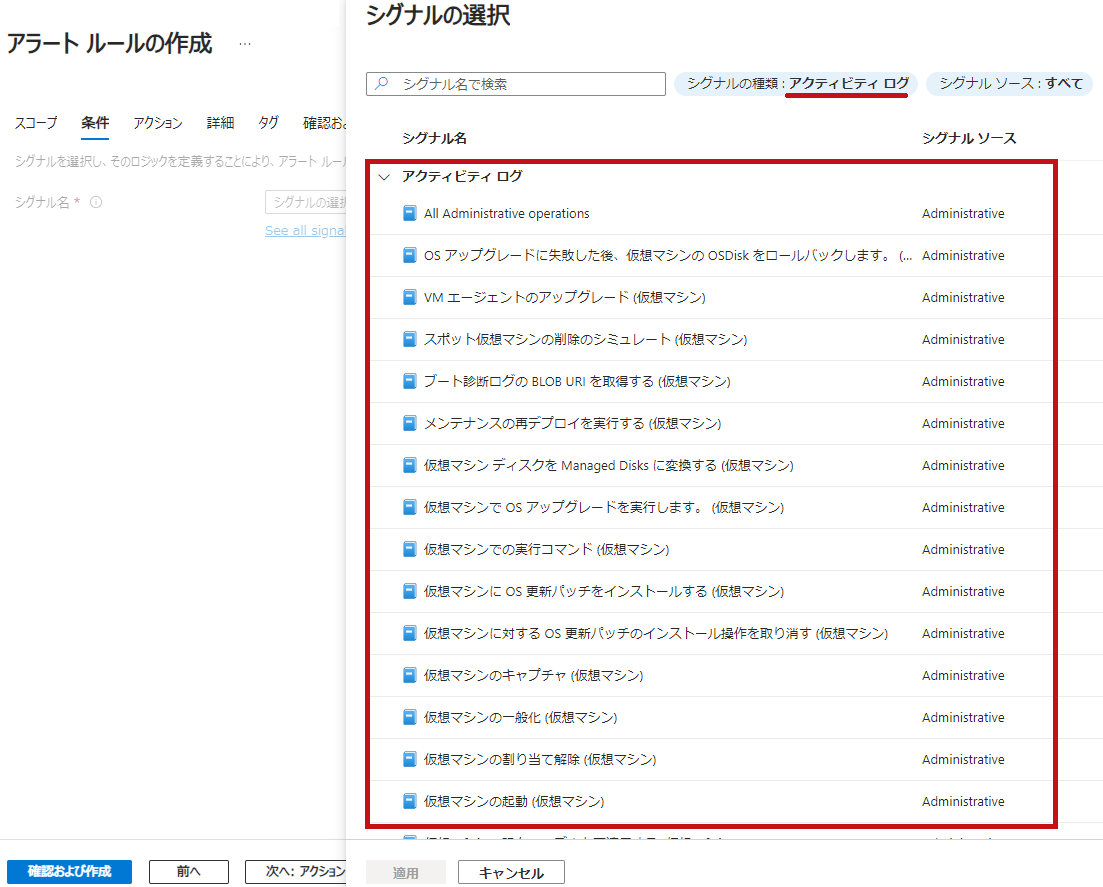Click the 確認および作成 button

[69, 871]
